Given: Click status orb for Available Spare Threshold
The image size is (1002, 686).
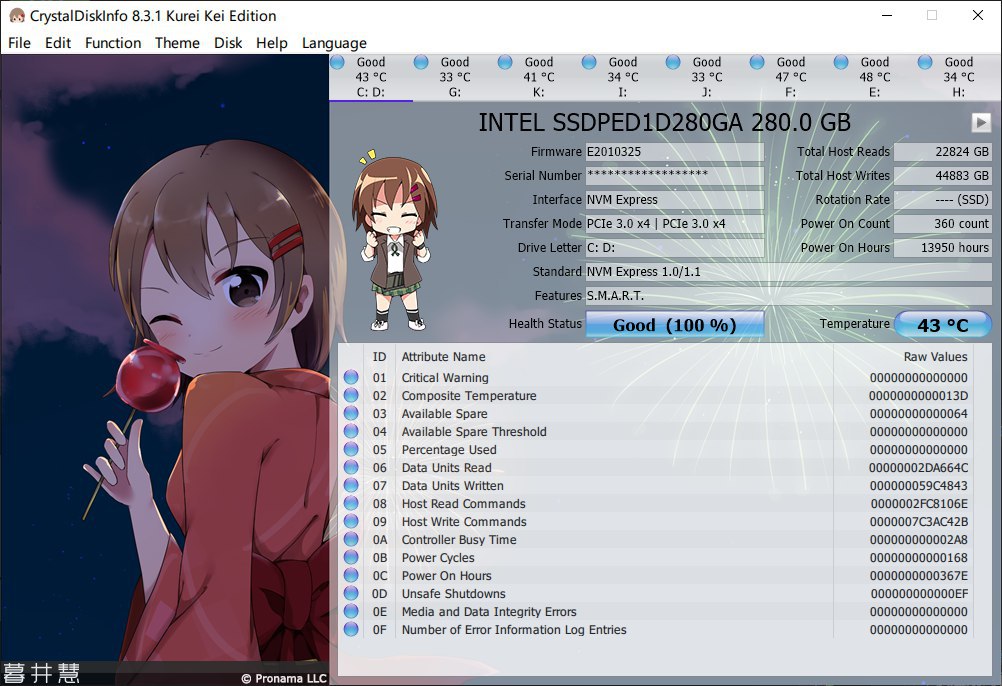Looking at the screenshot, I should [x=351, y=431].
